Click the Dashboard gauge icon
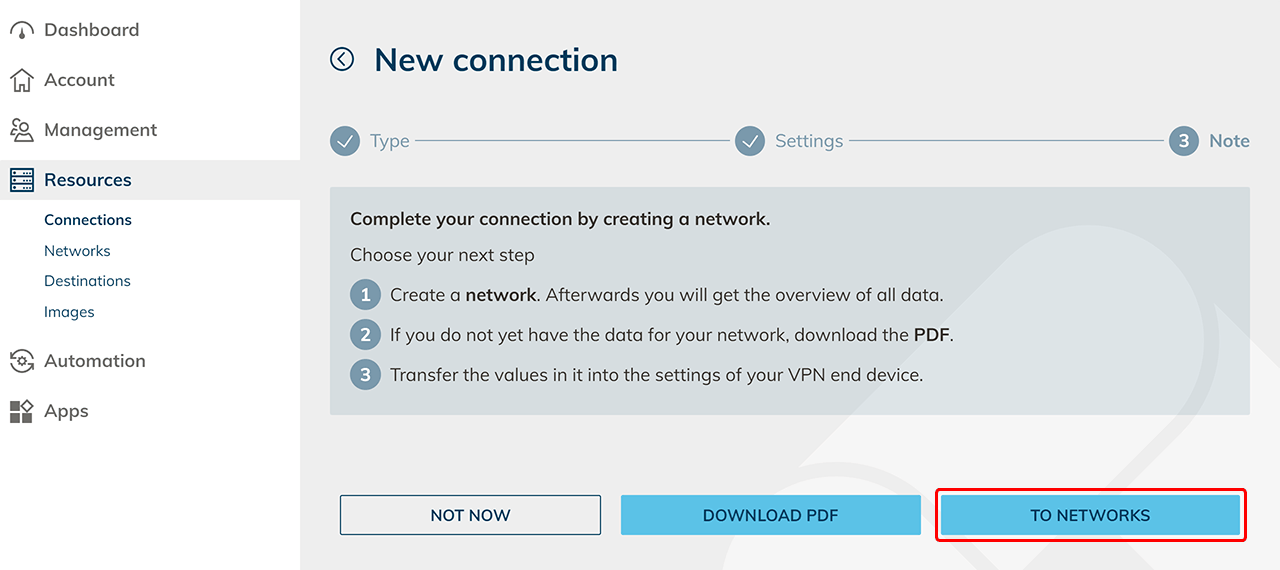The height and width of the screenshot is (570, 1280). coord(21,31)
